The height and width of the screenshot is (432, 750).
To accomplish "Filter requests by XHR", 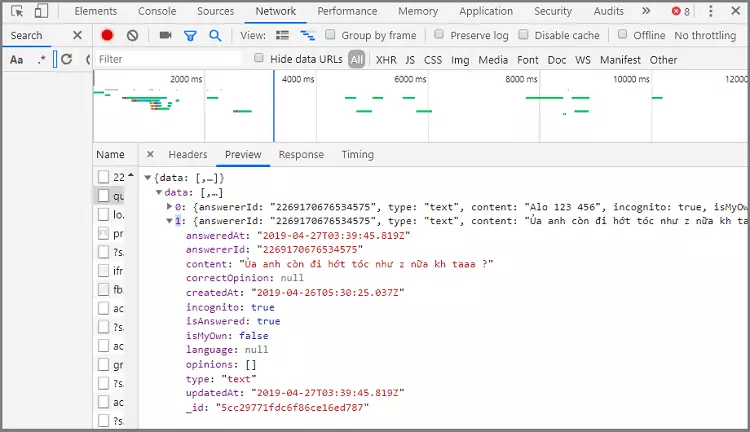I will pyautogui.click(x=386, y=60).
